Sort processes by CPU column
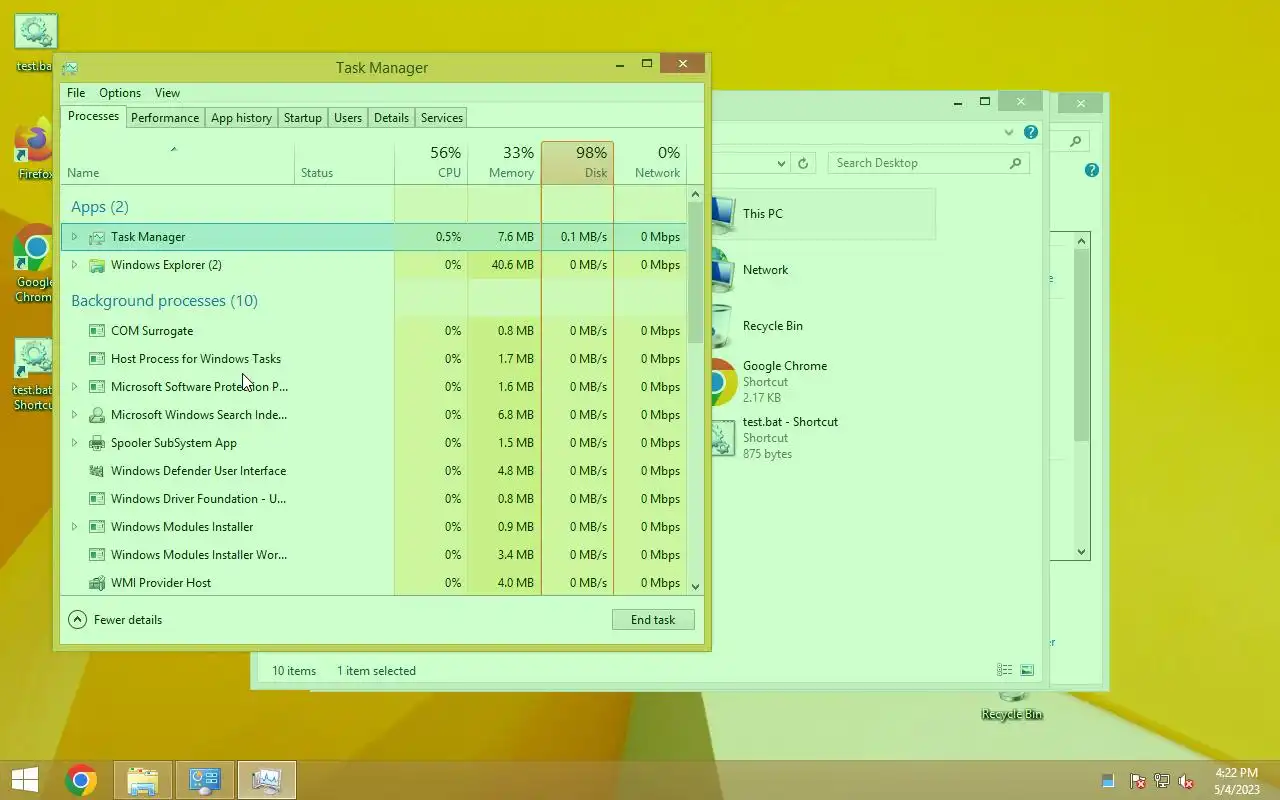The height and width of the screenshot is (800, 1280). pos(431,163)
